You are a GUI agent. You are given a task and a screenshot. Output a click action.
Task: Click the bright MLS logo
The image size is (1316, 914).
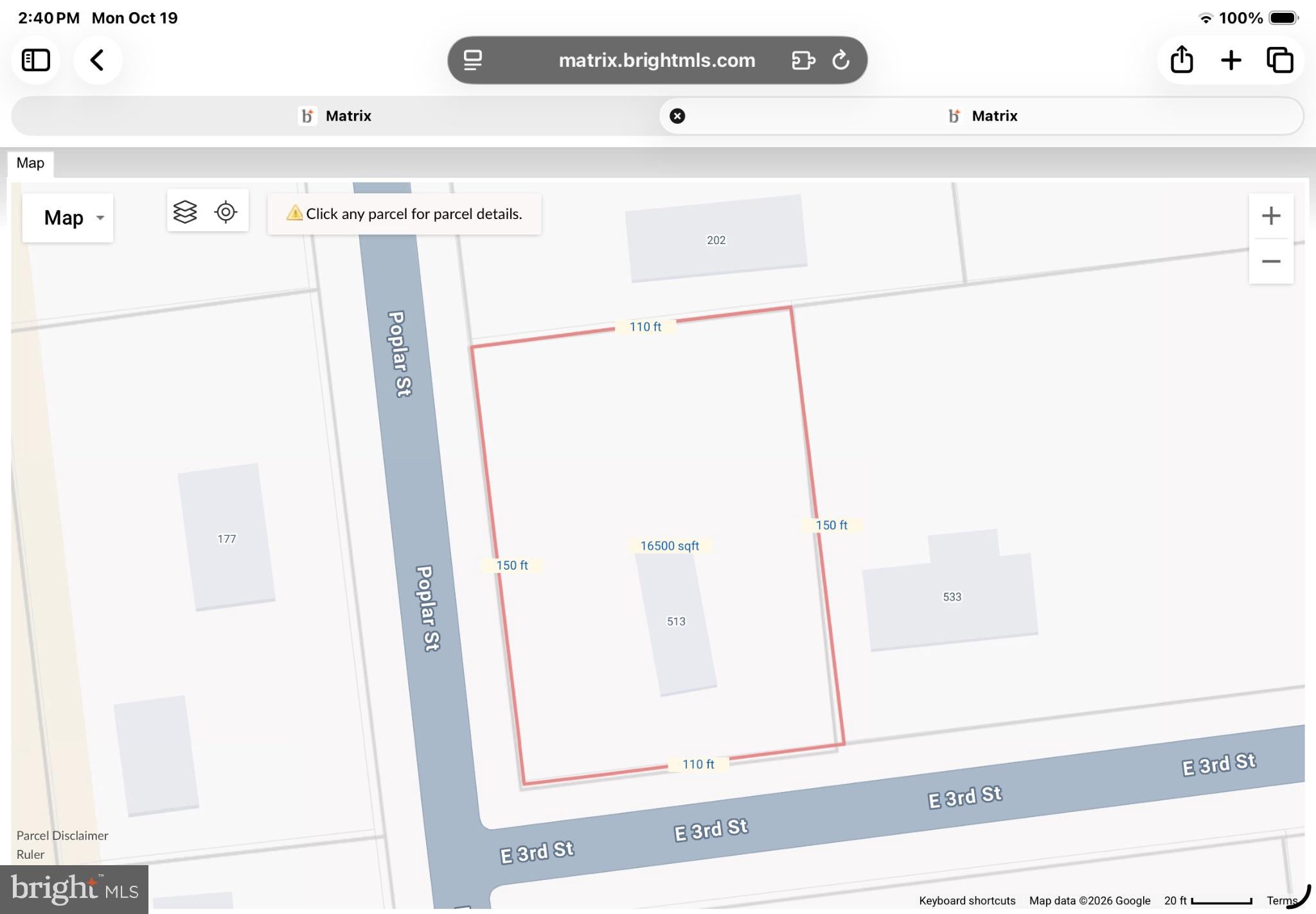click(x=75, y=890)
